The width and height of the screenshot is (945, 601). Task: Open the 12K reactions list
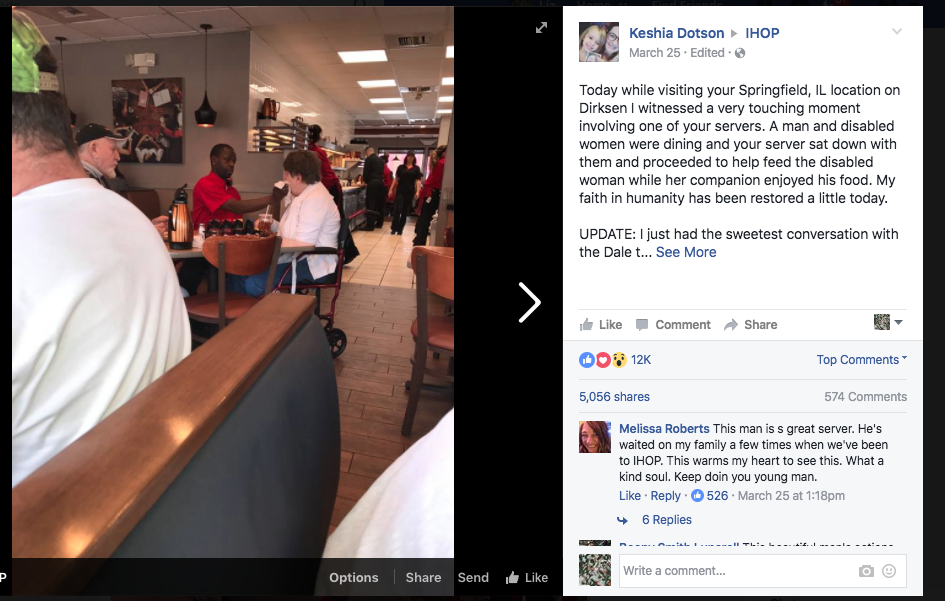(x=641, y=360)
